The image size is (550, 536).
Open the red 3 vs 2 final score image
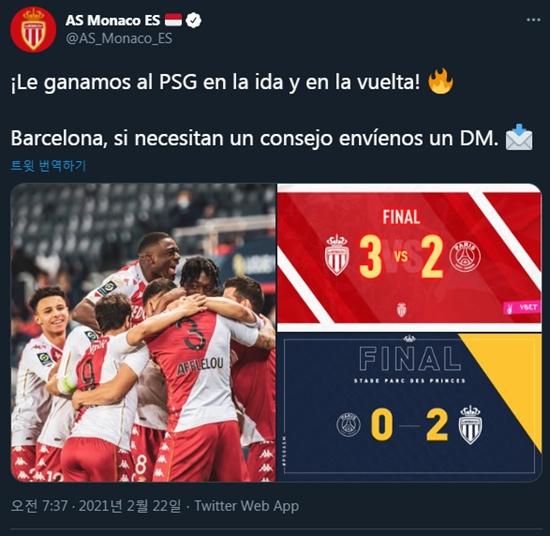409,256
